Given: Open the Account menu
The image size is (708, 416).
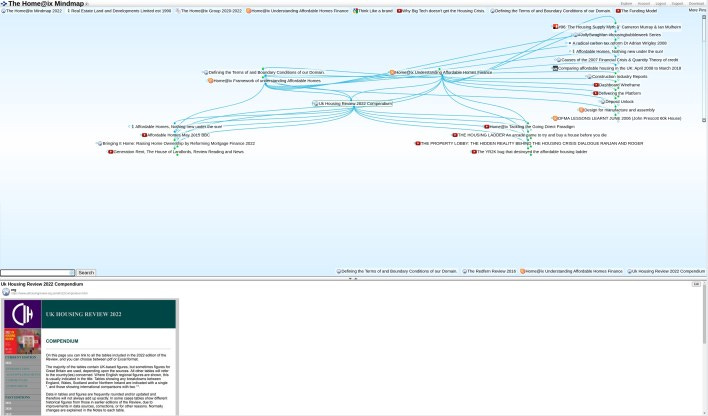Looking at the screenshot, I should click(x=643, y=4).
